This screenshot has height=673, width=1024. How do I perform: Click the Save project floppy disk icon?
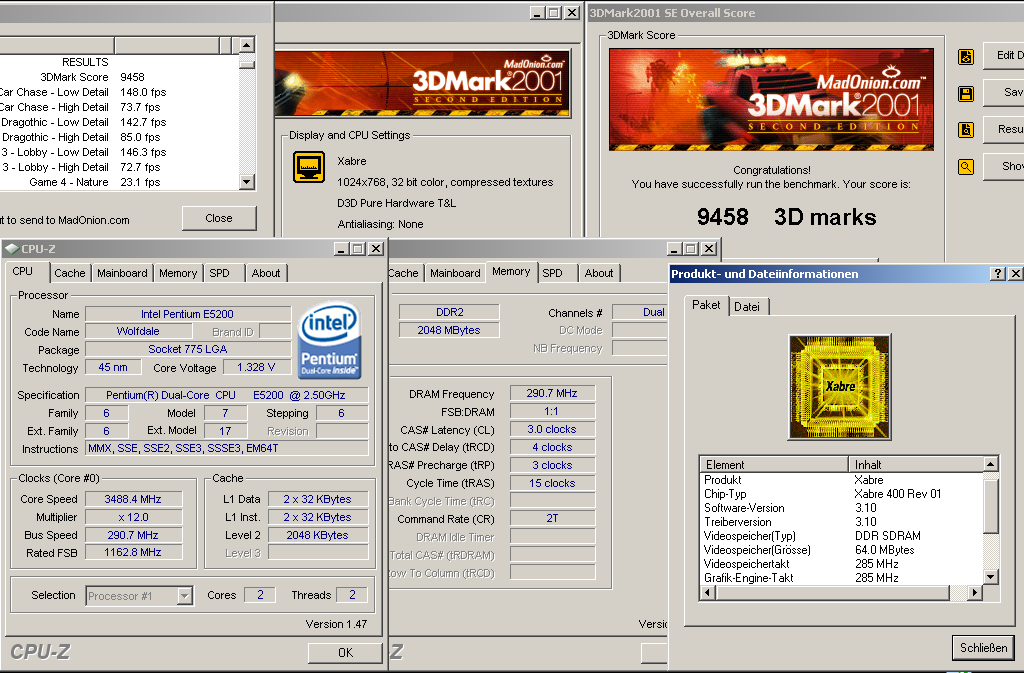(966, 93)
